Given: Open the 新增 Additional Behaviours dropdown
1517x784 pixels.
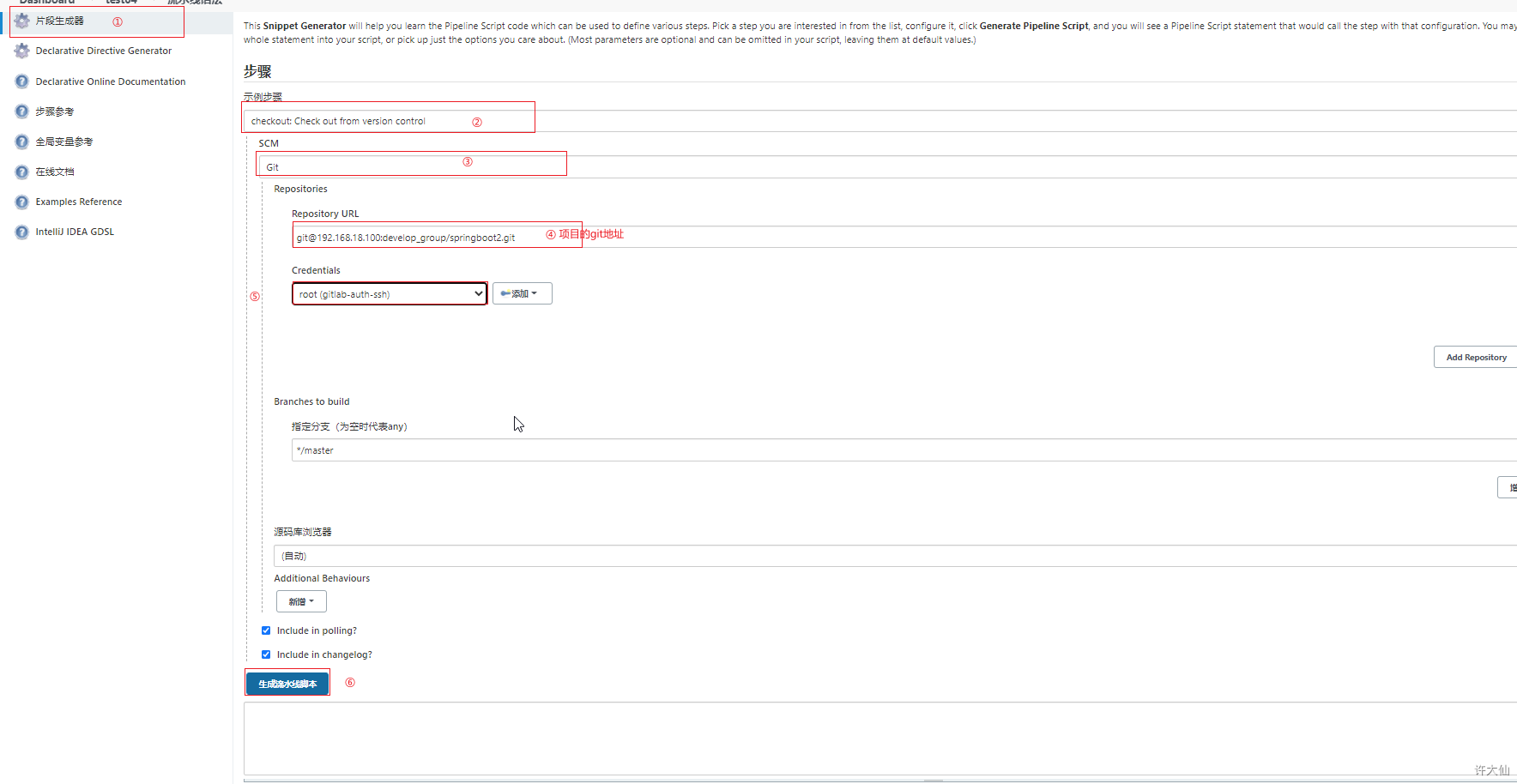Looking at the screenshot, I should pos(301,601).
